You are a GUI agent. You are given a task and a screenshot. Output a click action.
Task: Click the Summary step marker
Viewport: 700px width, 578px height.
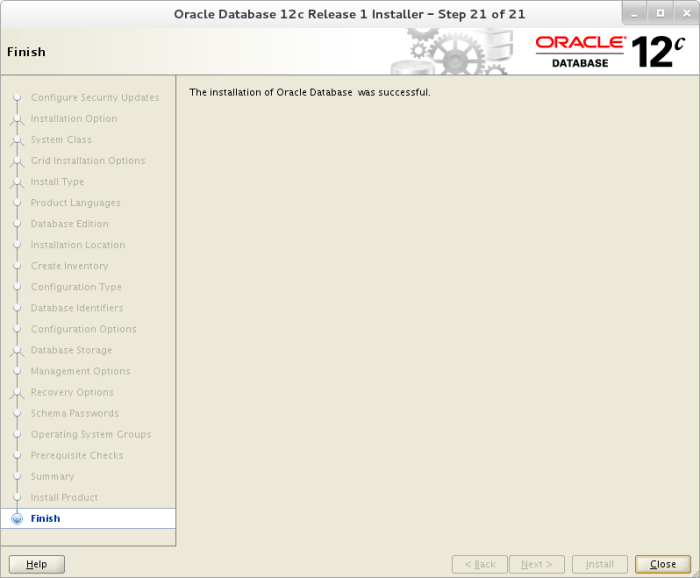coord(17,476)
